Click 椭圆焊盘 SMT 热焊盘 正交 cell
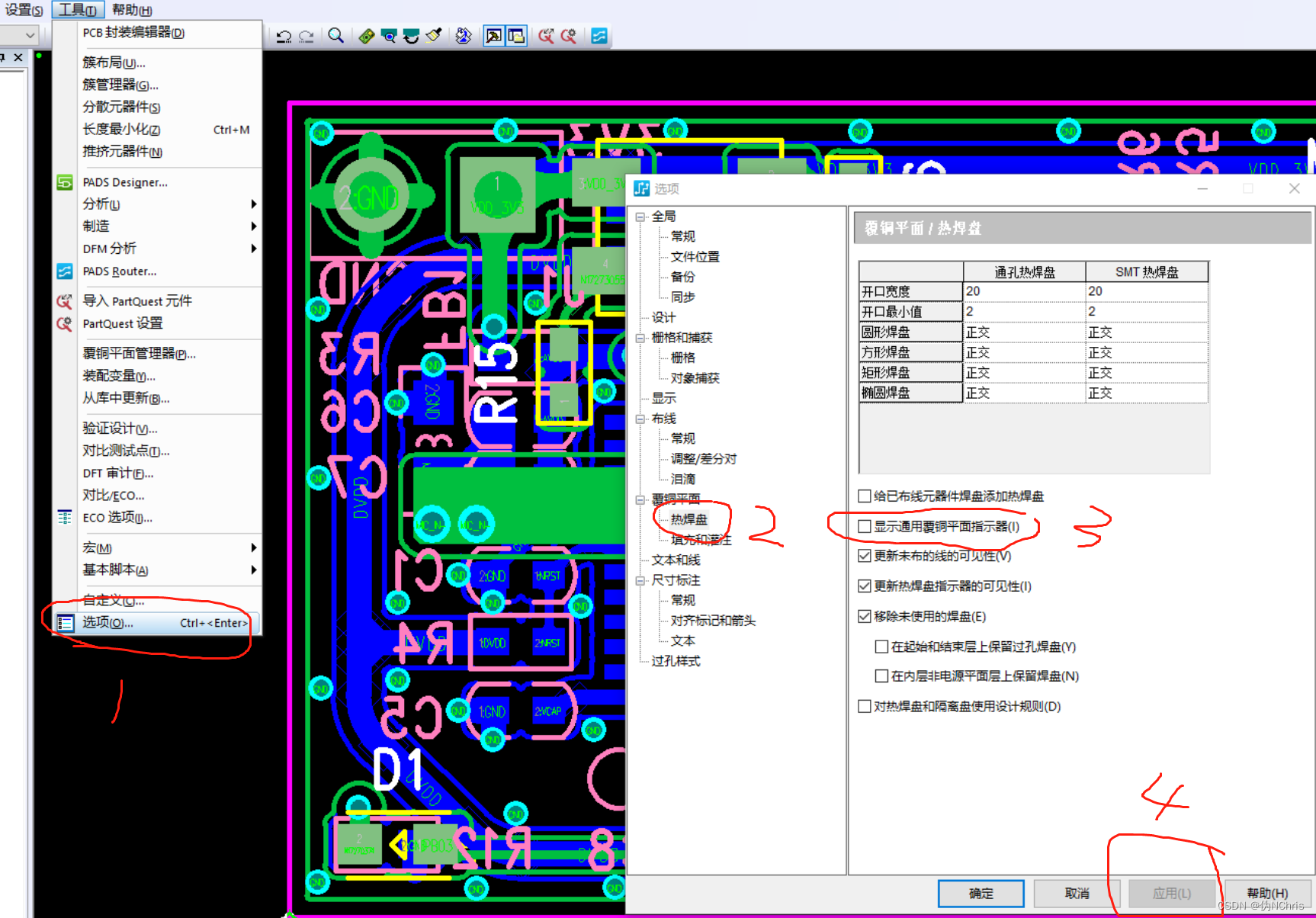The width and height of the screenshot is (1316, 918). (x=1147, y=393)
